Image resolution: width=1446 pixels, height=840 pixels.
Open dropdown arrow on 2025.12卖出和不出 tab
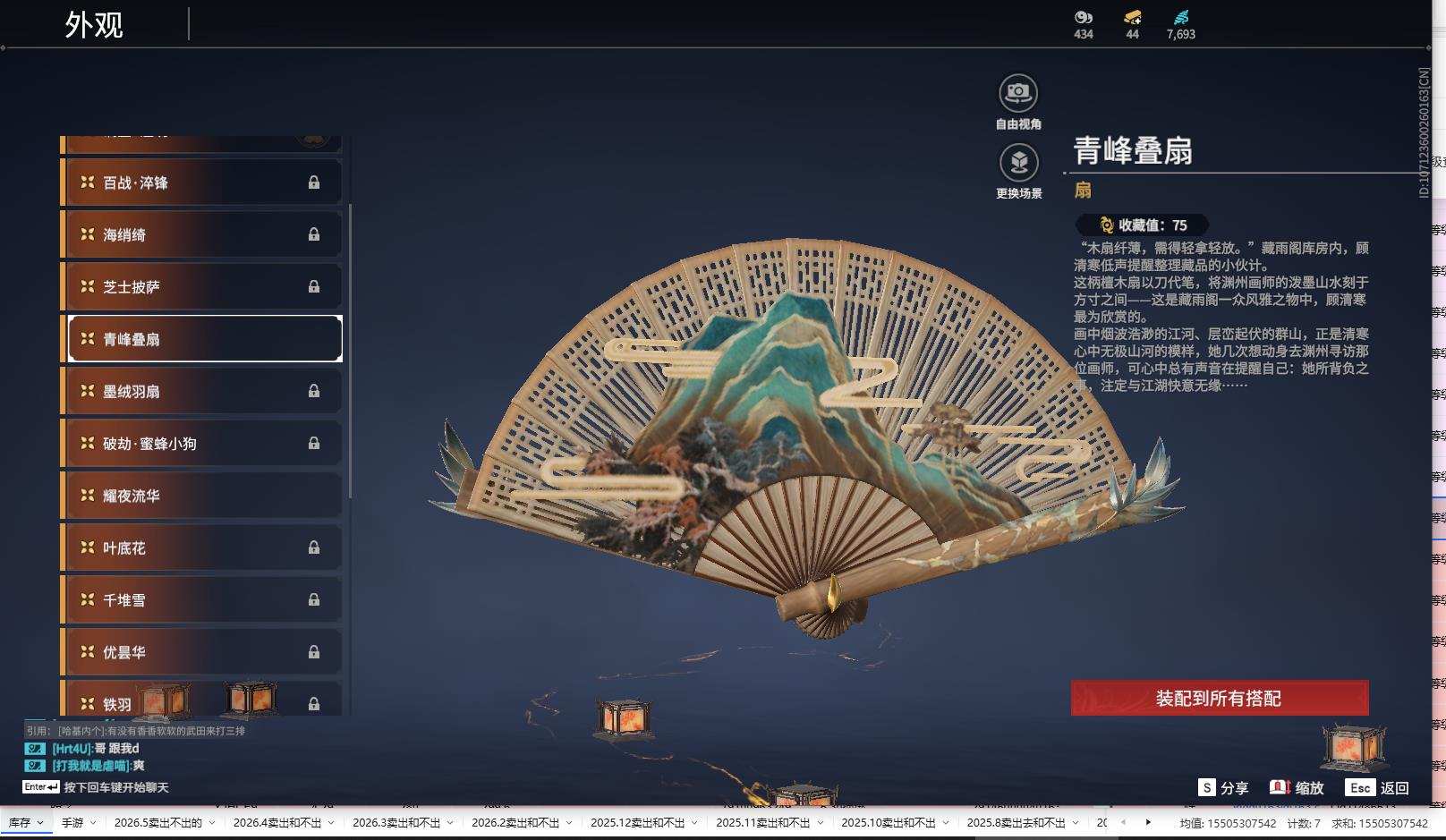[x=695, y=823]
